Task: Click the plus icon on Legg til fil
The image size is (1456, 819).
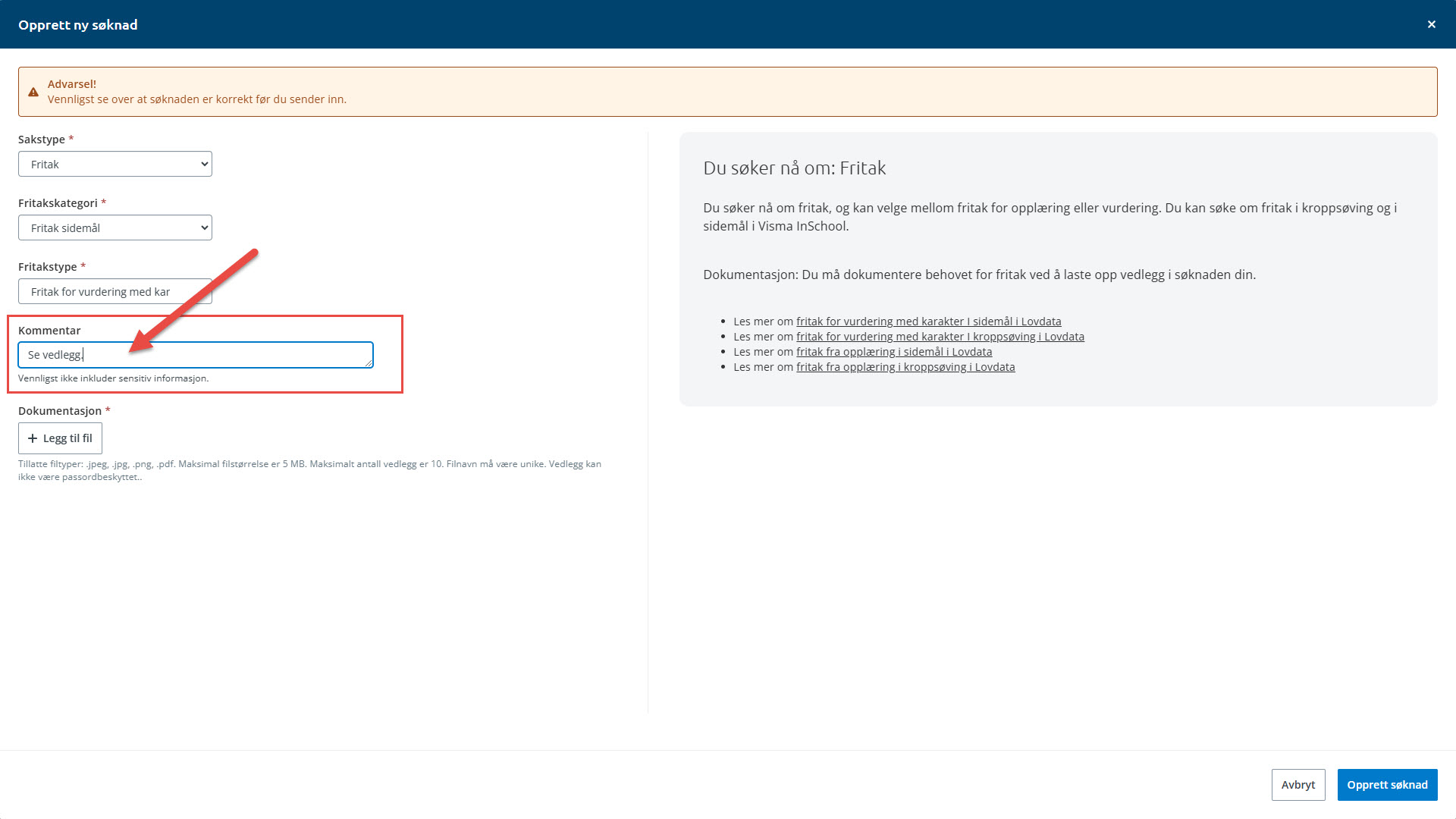Action: (x=33, y=438)
